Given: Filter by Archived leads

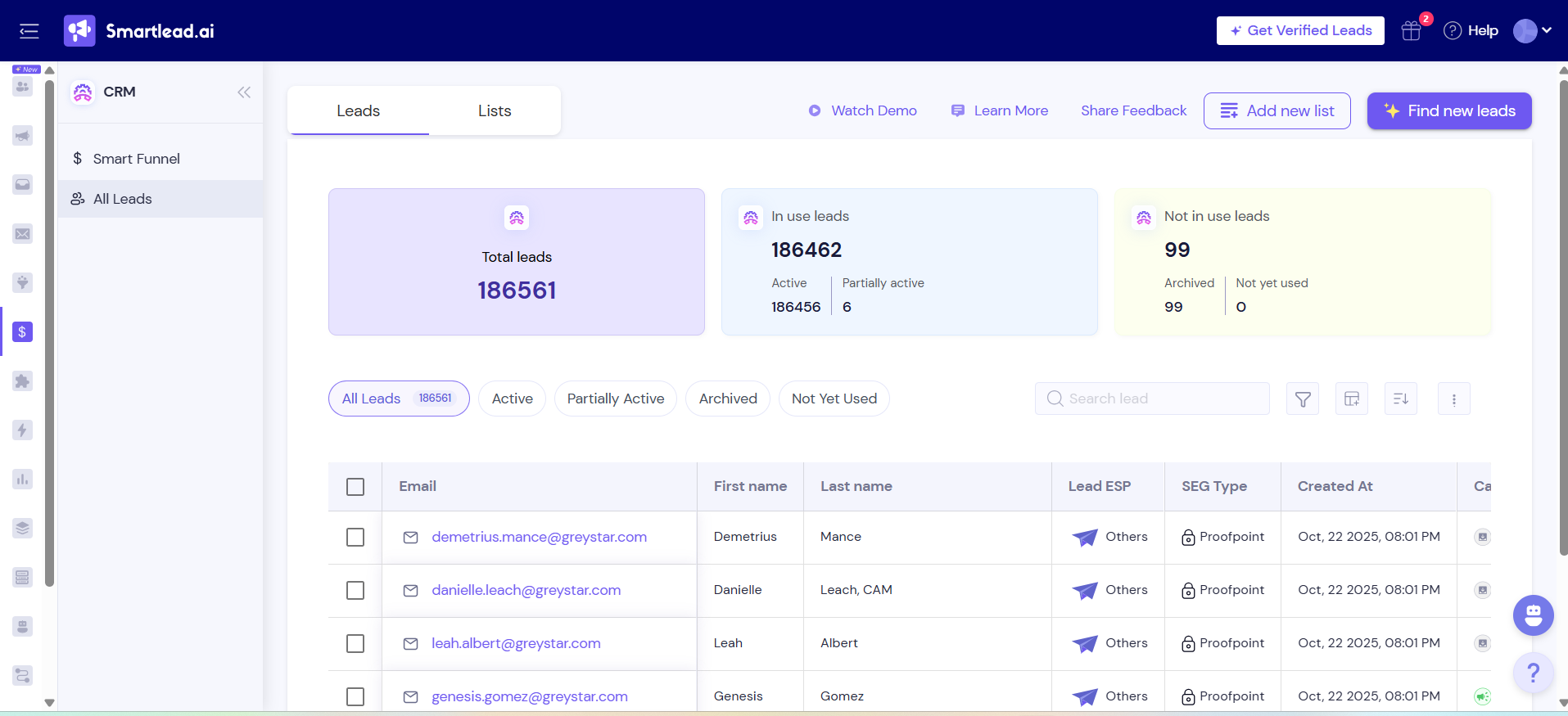Looking at the screenshot, I should point(728,399).
